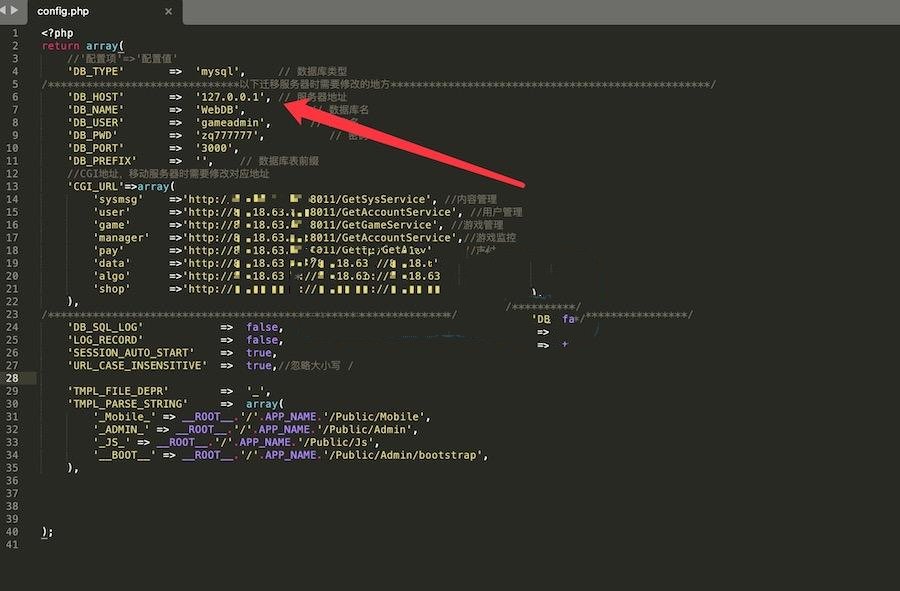Click the <?php opening tag
This screenshot has width=900, height=591.
[x=57, y=33]
